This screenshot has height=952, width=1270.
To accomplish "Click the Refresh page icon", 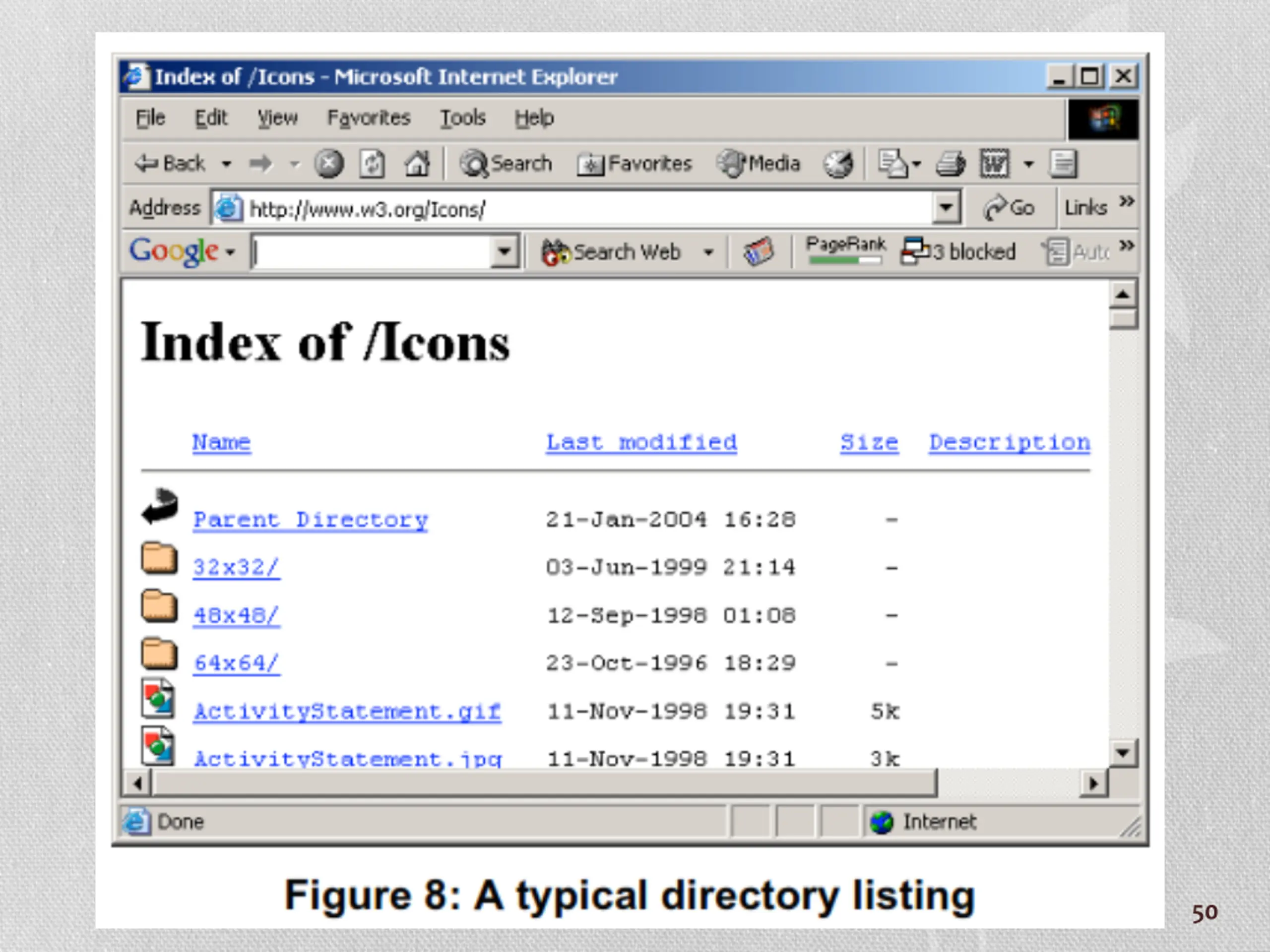I will (x=372, y=164).
